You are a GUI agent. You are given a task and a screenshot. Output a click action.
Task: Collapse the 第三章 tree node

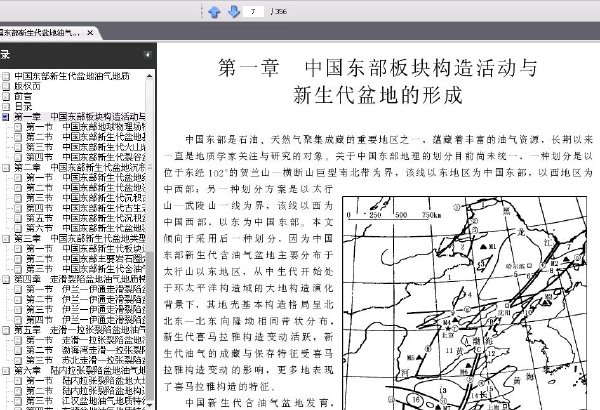point(6,238)
